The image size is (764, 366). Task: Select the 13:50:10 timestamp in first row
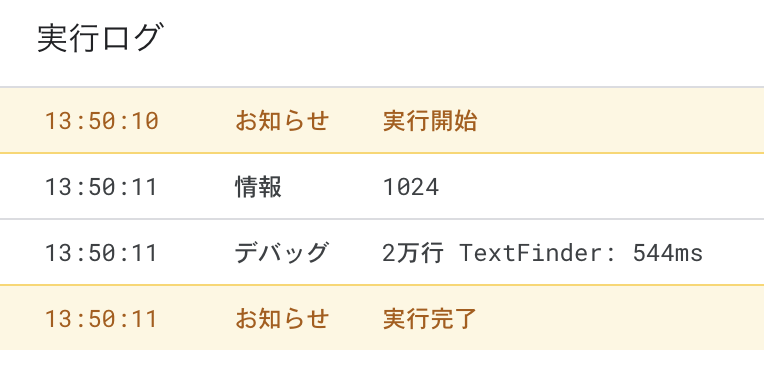pos(101,121)
